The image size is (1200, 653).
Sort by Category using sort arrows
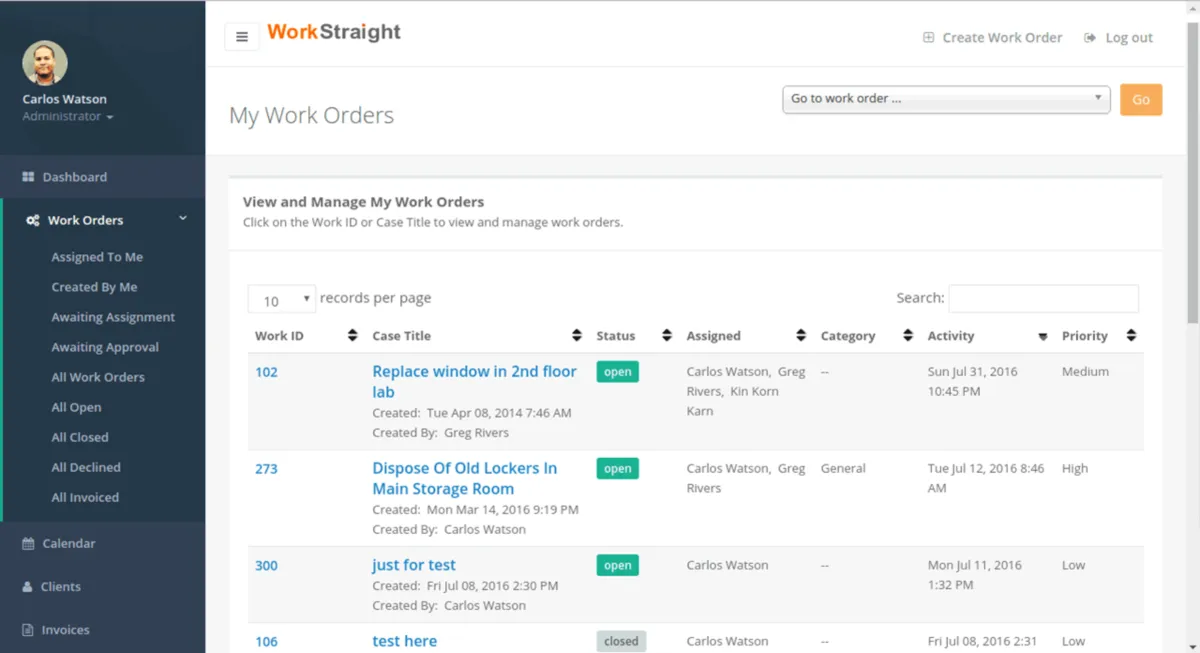(x=908, y=336)
